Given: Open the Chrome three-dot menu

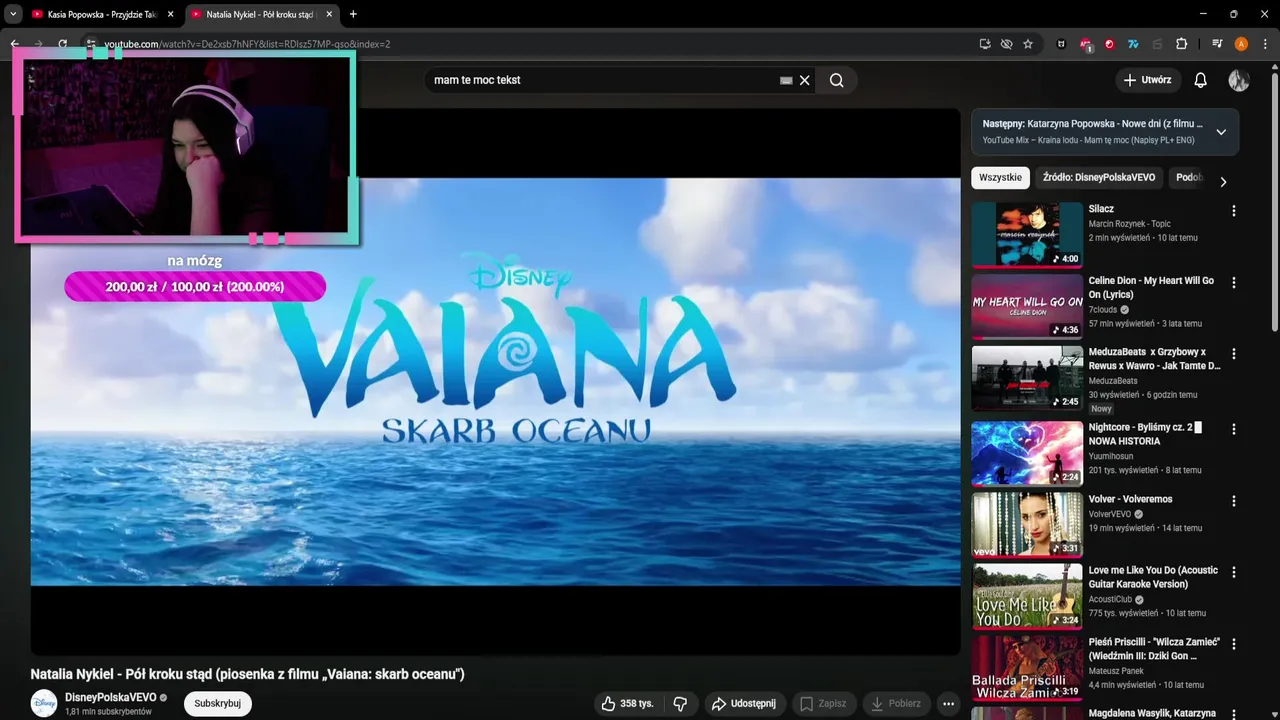Looking at the screenshot, I should [x=1264, y=44].
